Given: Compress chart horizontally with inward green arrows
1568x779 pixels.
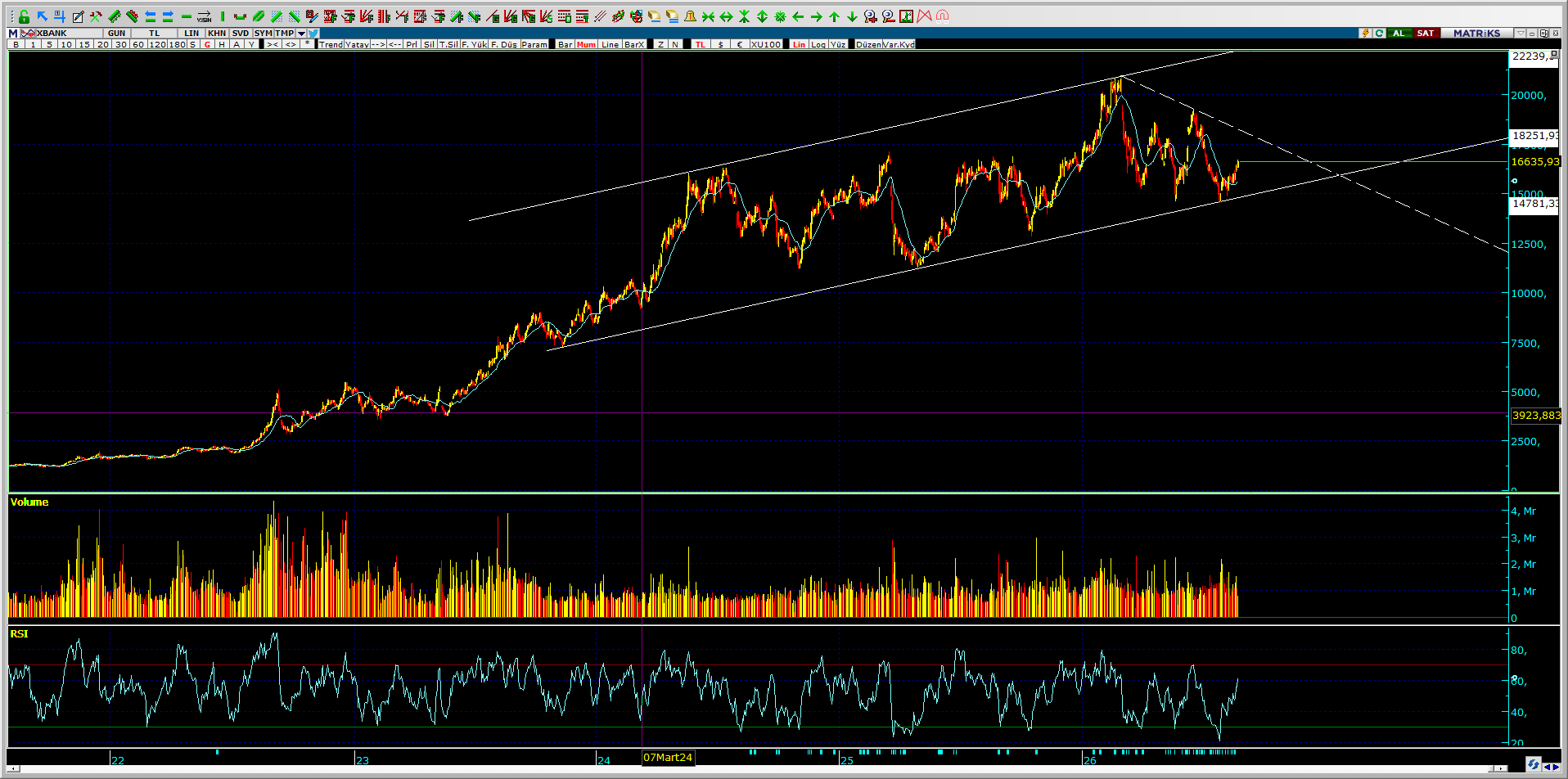Looking at the screenshot, I should (708, 16).
